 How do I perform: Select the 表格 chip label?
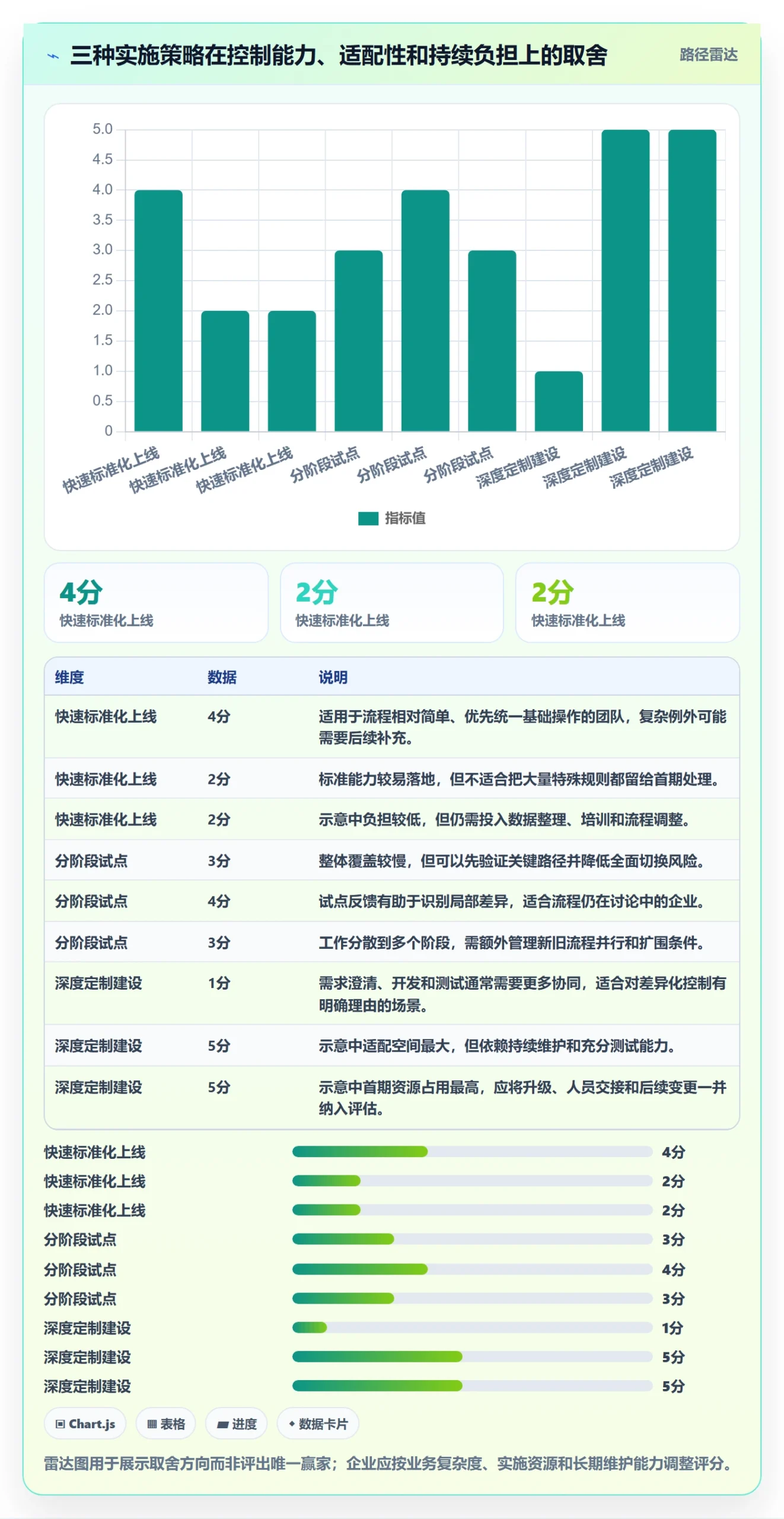click(173, 1423)
